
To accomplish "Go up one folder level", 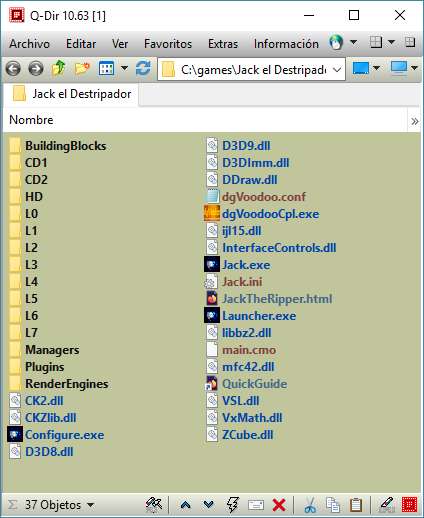I will (58, 68).
